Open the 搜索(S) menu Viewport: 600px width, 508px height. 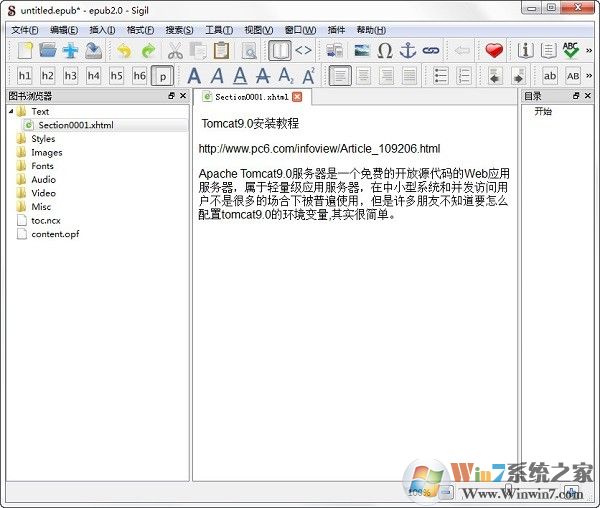click(179, 30)
